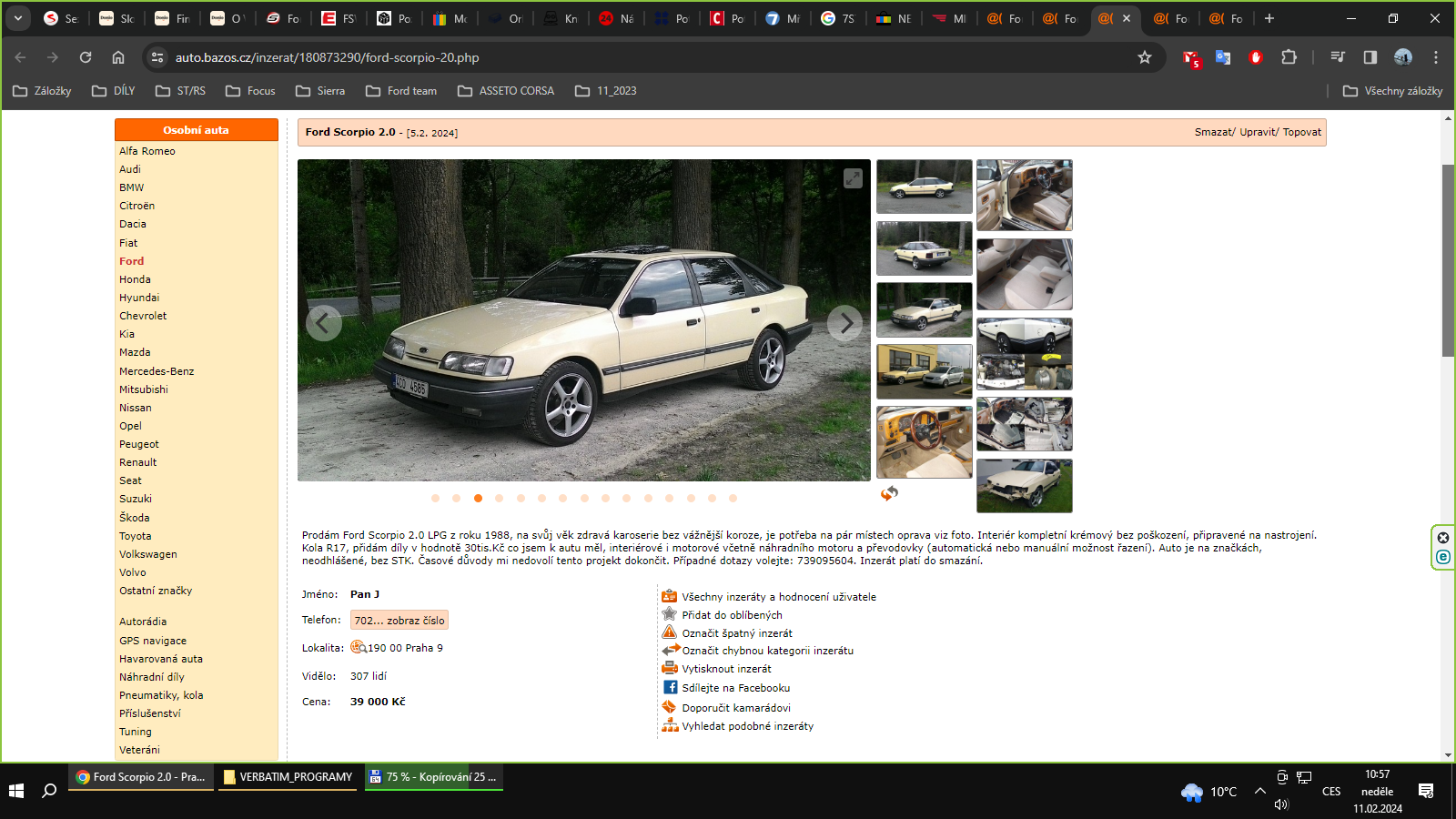Open the VERBATIM_PROGRAMY taskbar window
1456x819 pixels.
(x=288, y=777)
